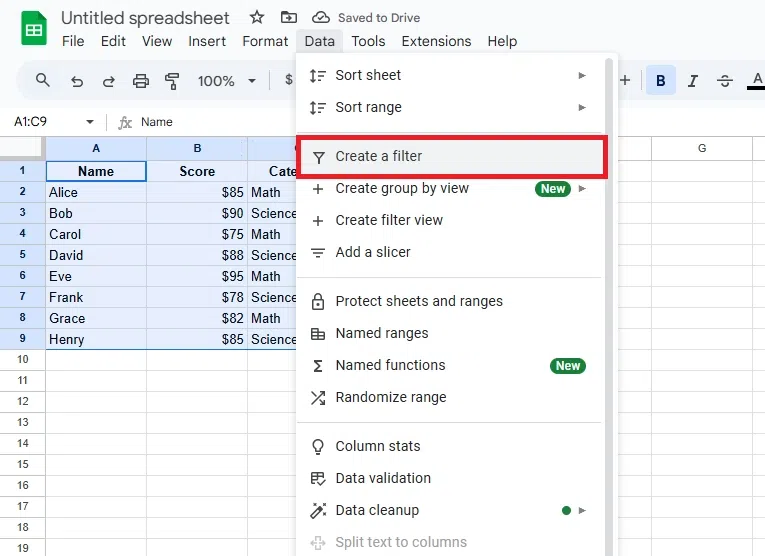Click the Score header cell

pyautogui.click(x=197, y=171)
